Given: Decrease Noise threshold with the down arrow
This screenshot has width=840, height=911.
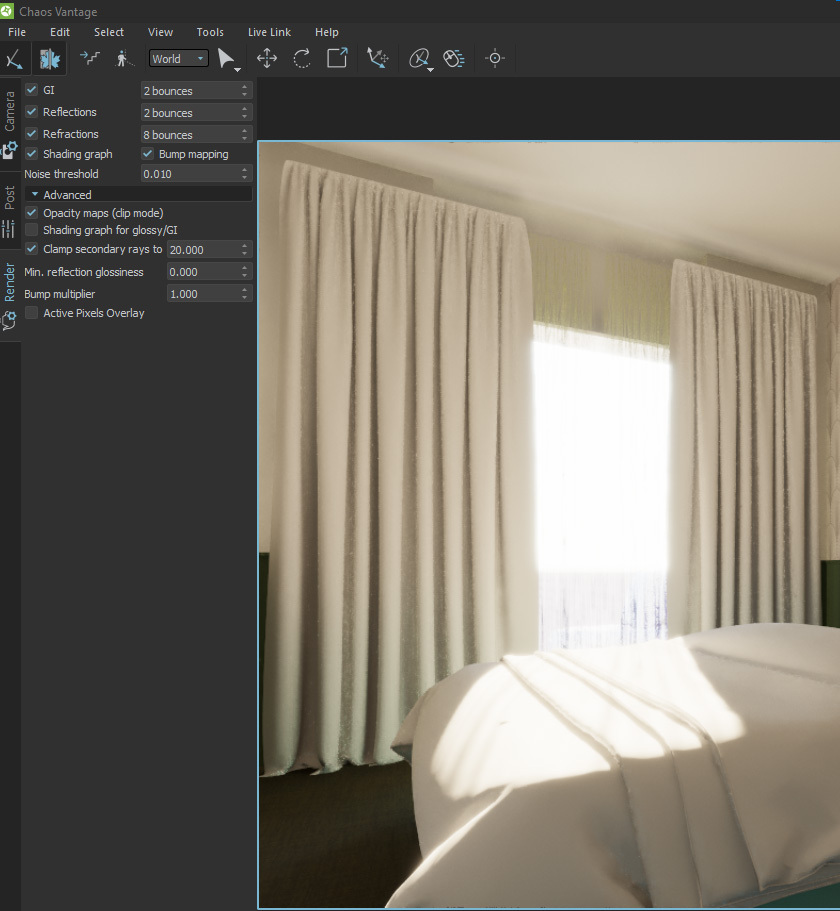Looking at the screenshot, I should pos(245,177).
